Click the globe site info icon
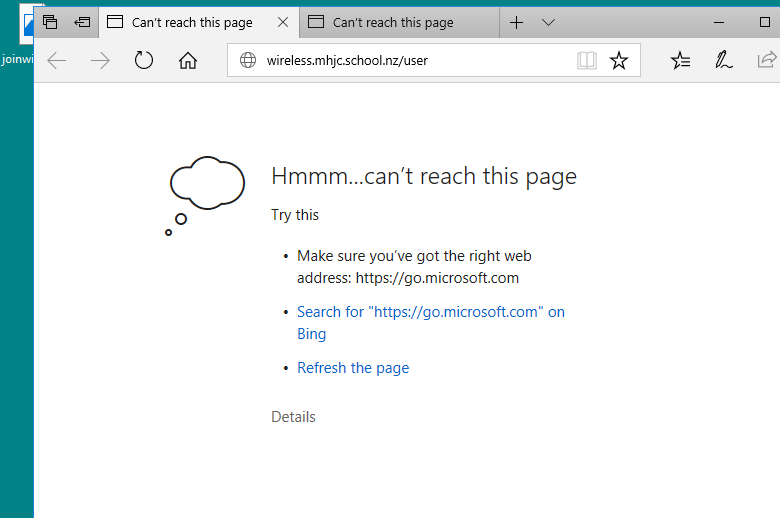This screenshot has width=780, height=518. pos(248,60)
